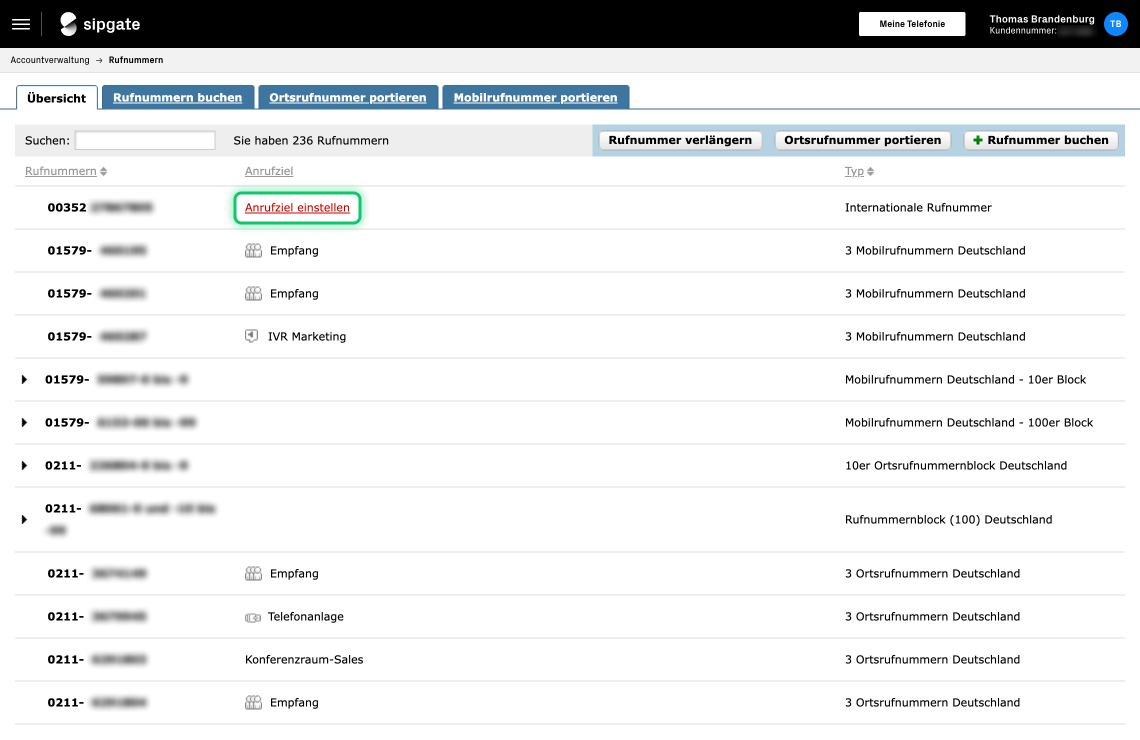Expand the Mobilrufnummern 10er Block row
The height and width of the screenshot is (740, 1140).
(x=24, y=379)
